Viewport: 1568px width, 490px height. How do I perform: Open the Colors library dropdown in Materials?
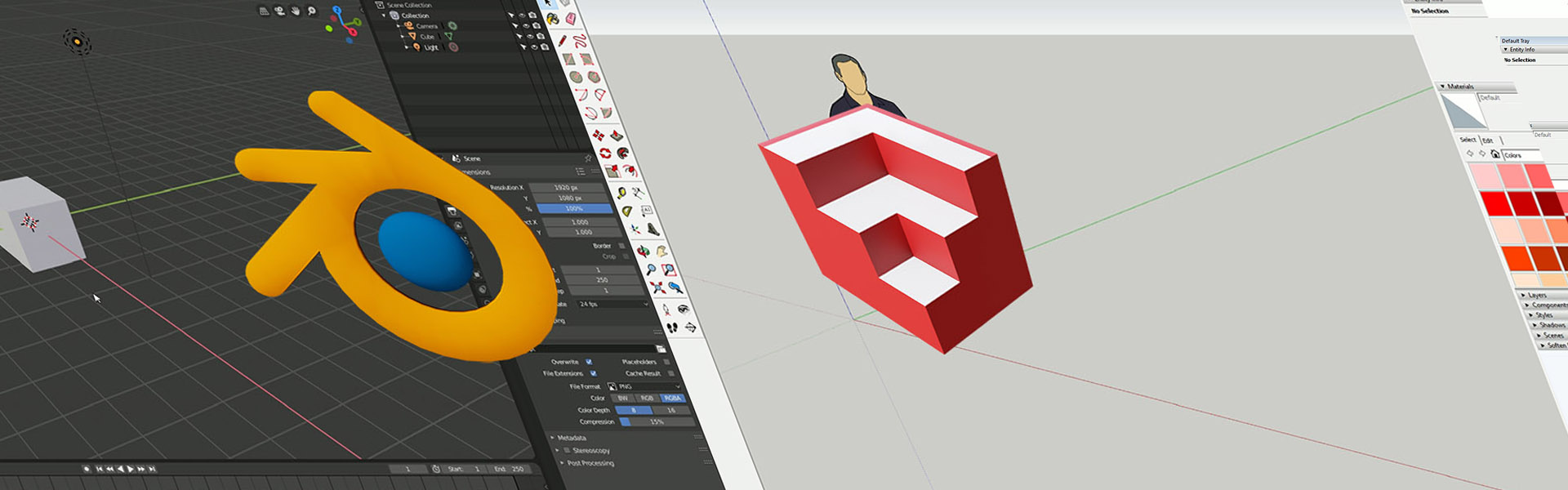[x=1521, y=155]
